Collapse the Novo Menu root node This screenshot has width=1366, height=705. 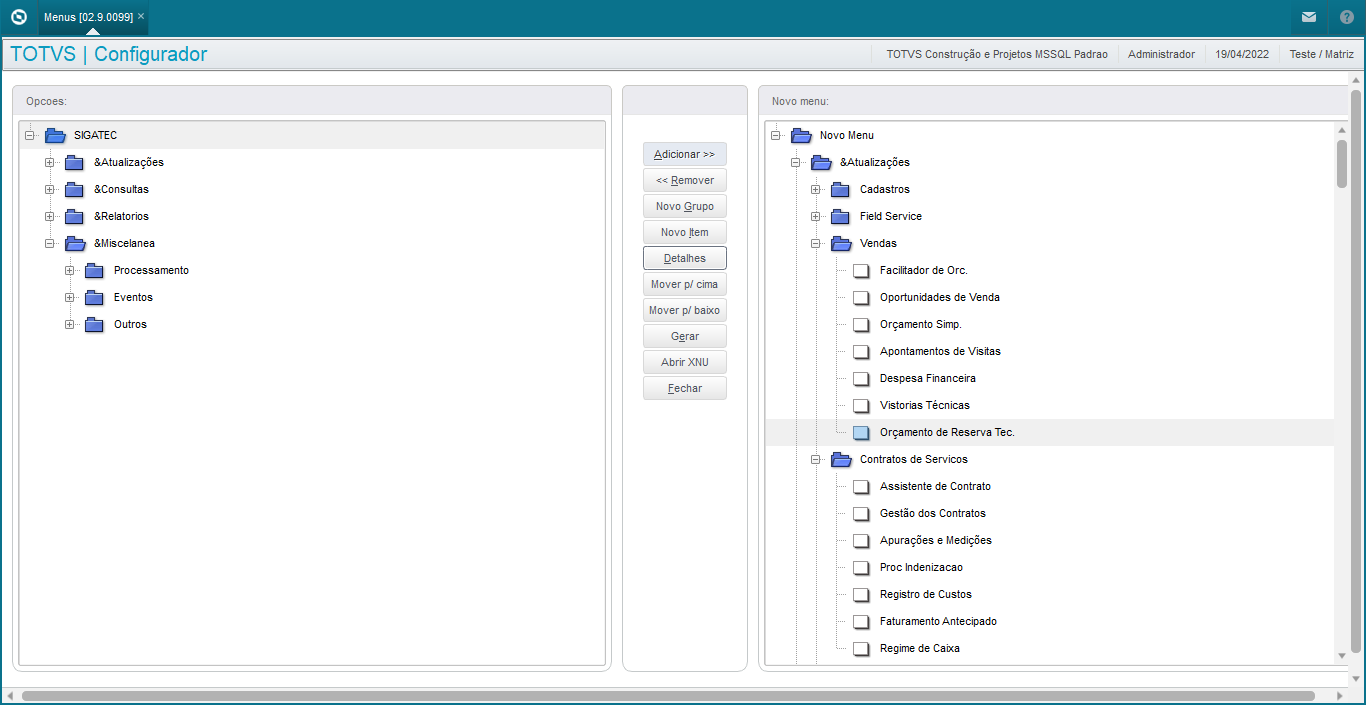pos(776,135)
